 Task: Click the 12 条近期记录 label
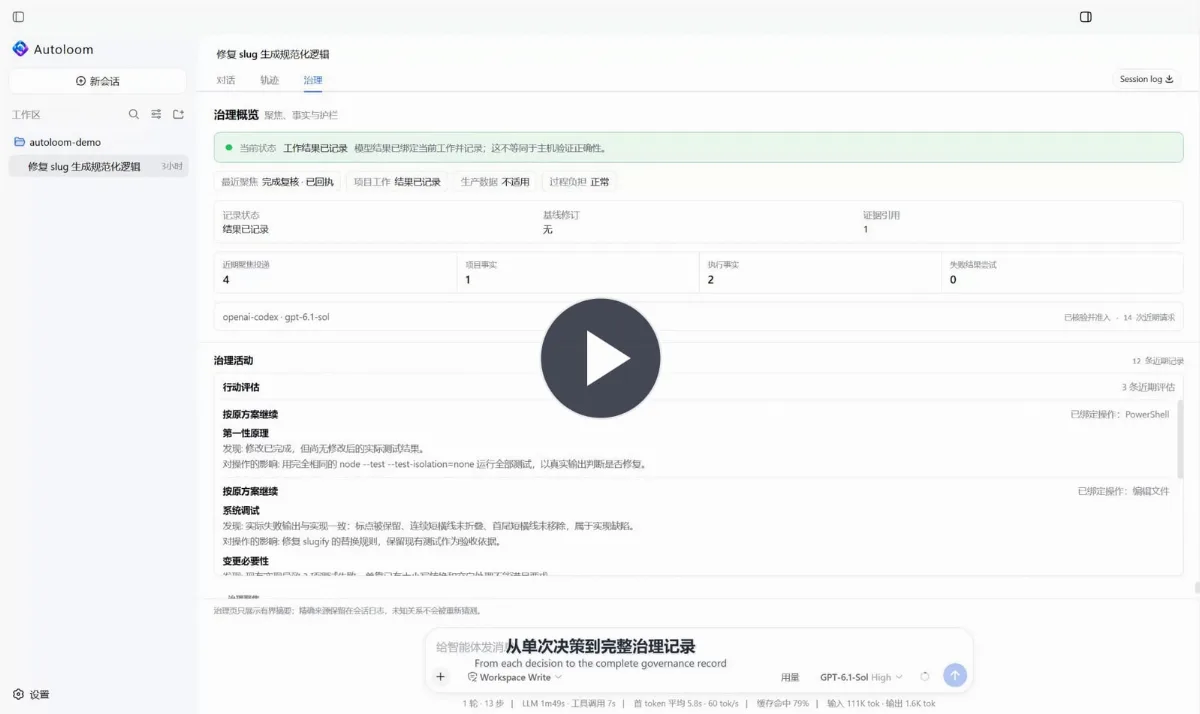1157,361
